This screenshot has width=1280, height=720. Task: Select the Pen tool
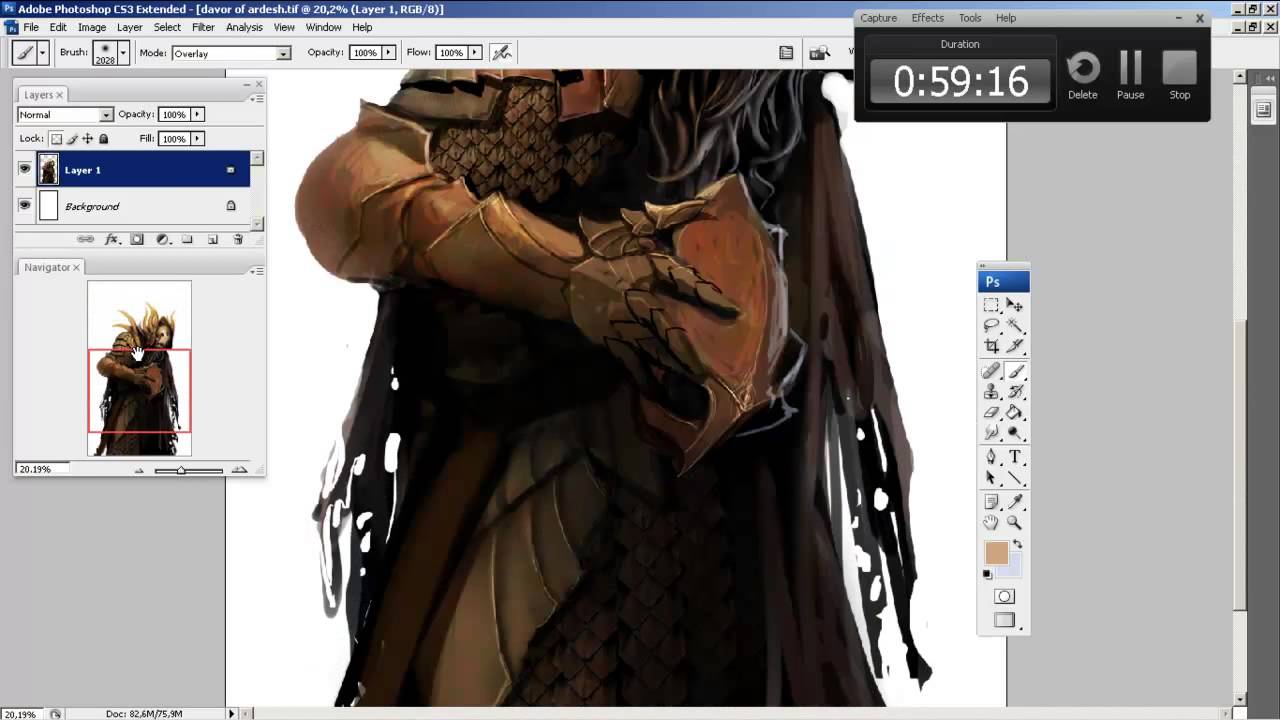pyautogui.click(x=991, y=457)
